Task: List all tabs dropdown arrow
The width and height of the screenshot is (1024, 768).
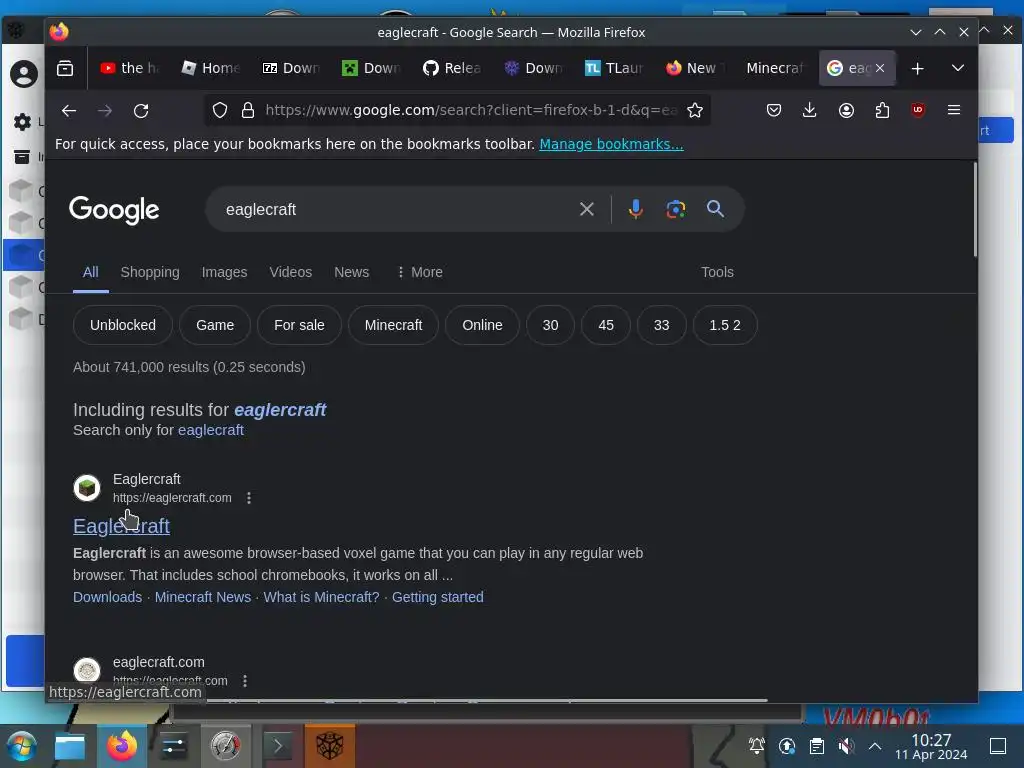Action: click(x=957, y=68)
